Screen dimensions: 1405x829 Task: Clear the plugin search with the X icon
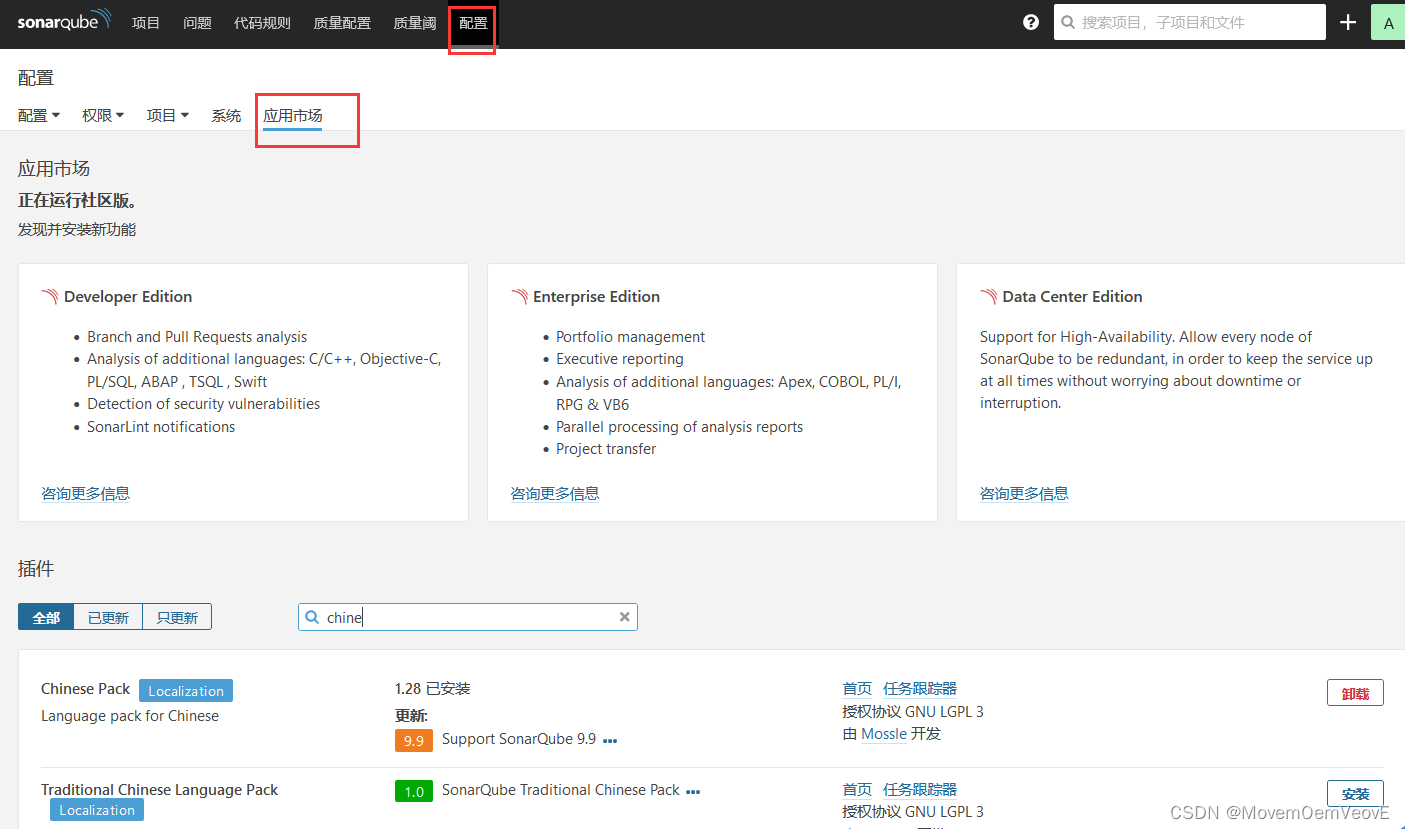coord(625,617)
